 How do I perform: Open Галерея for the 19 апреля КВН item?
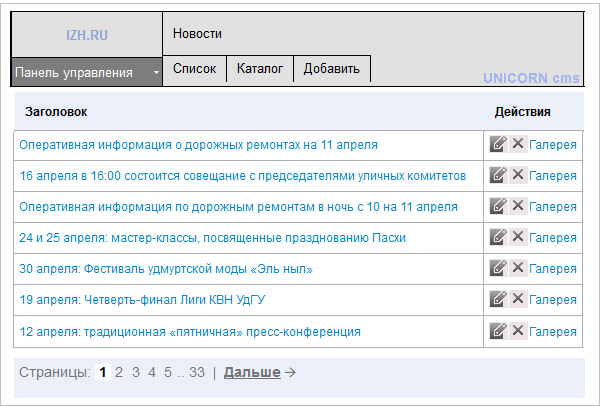click(553, 300)
